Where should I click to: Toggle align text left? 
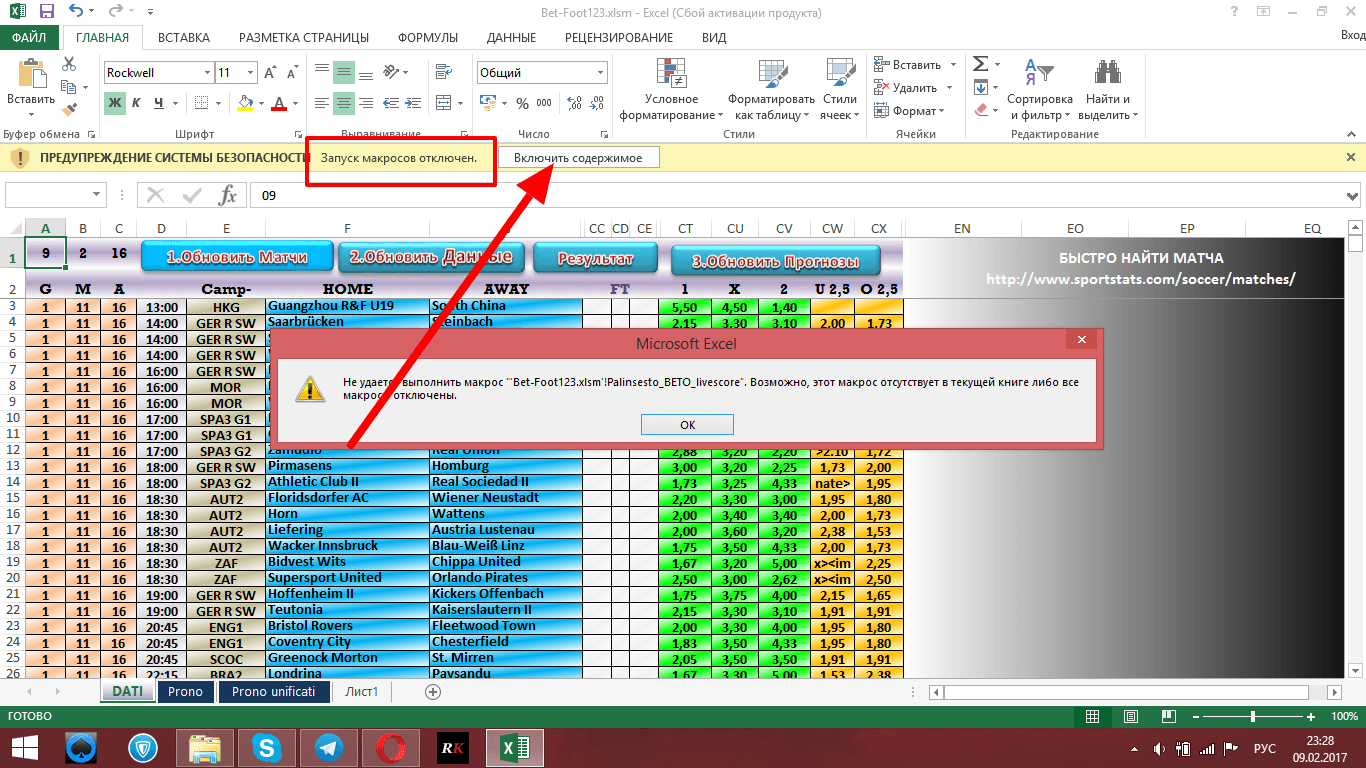pyautogui.click(x=321, y=102)
